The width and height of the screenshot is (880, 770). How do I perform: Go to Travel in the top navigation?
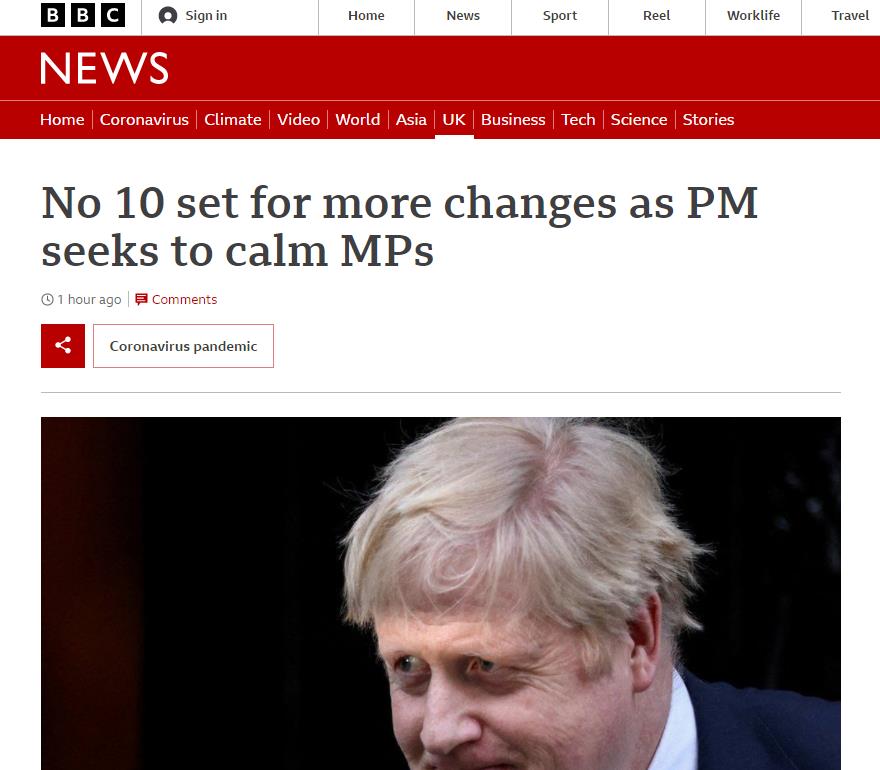(x=850, y=16)
